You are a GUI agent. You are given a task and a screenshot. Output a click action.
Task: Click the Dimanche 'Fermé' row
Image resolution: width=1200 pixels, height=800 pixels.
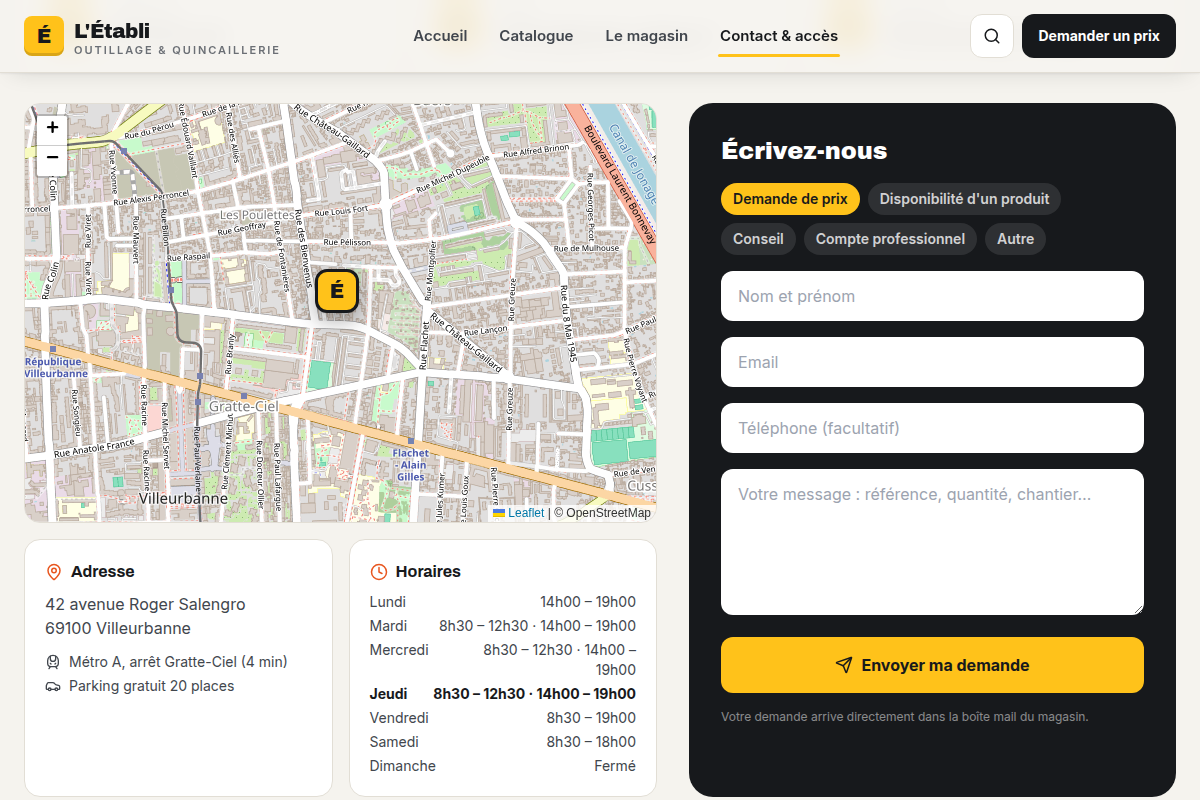(x=503, y=766)
